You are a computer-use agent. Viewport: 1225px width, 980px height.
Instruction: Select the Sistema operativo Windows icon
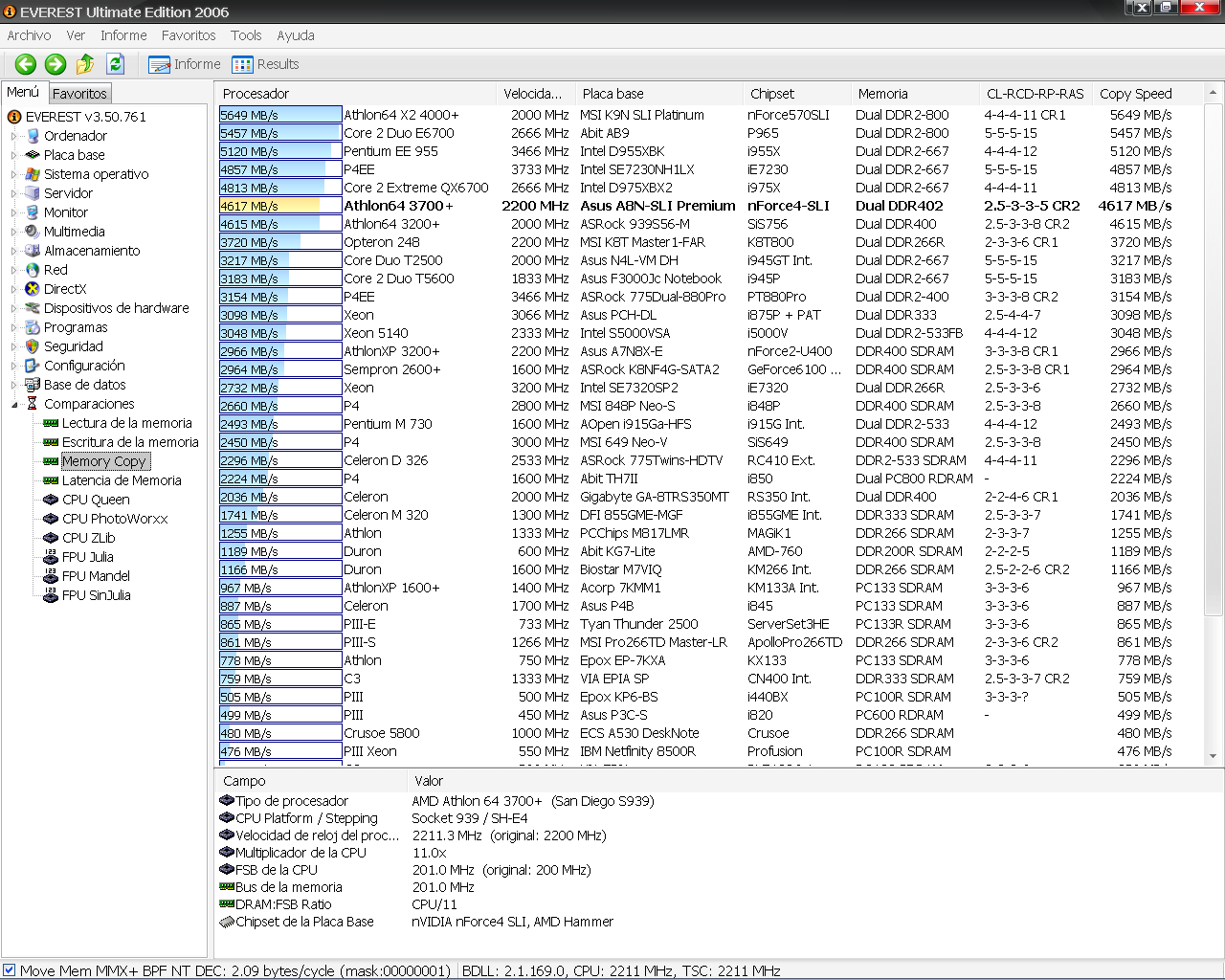click(x=33, y=174)
